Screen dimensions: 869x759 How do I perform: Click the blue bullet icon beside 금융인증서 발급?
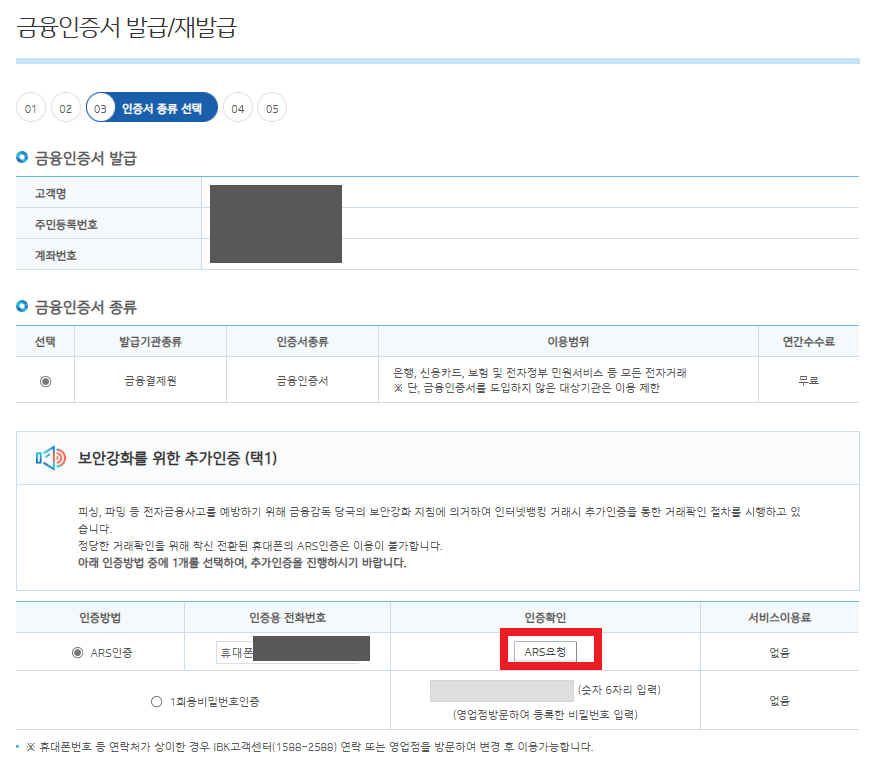point(22,157)
